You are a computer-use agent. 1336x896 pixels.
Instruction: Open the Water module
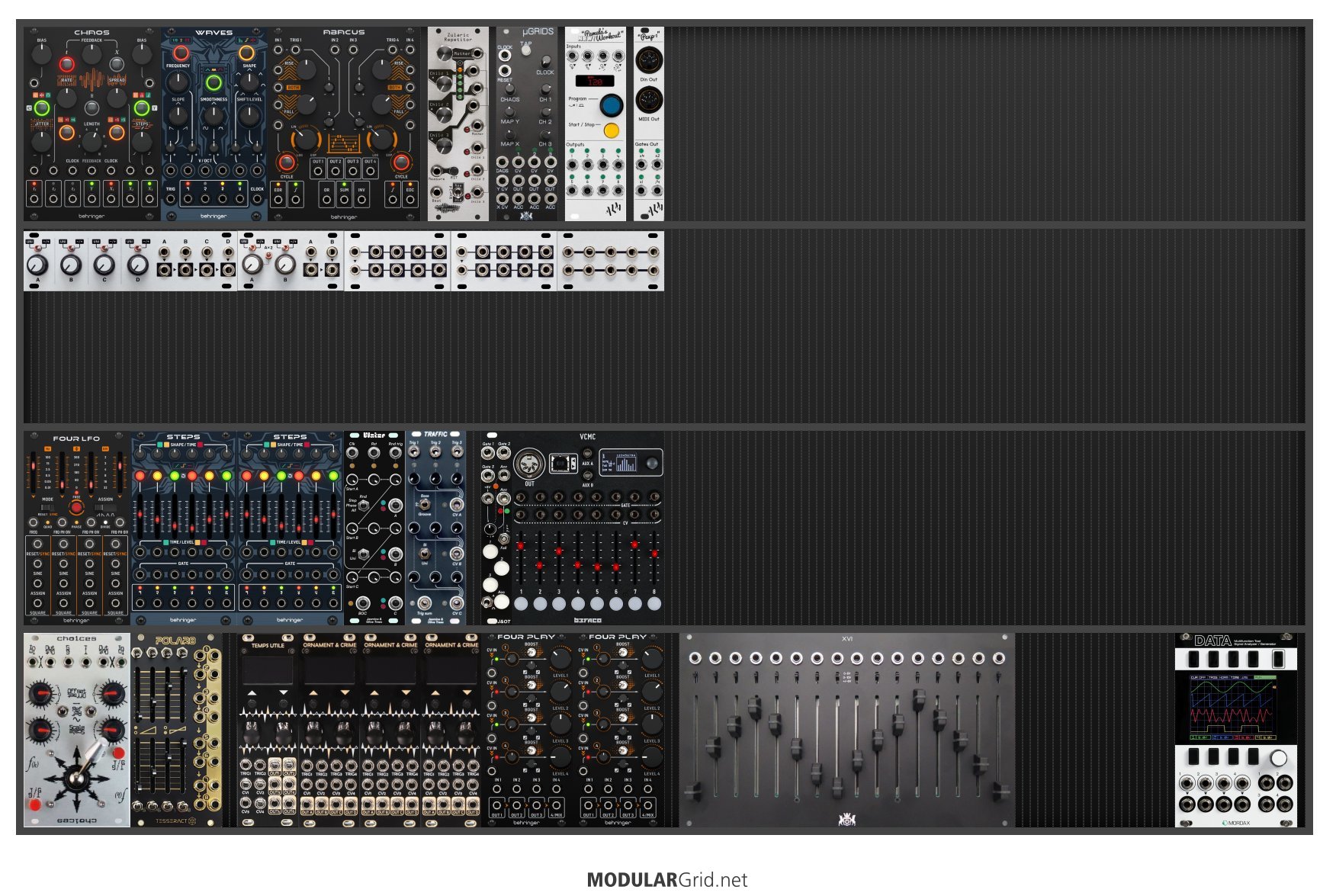tap(374, 528)
